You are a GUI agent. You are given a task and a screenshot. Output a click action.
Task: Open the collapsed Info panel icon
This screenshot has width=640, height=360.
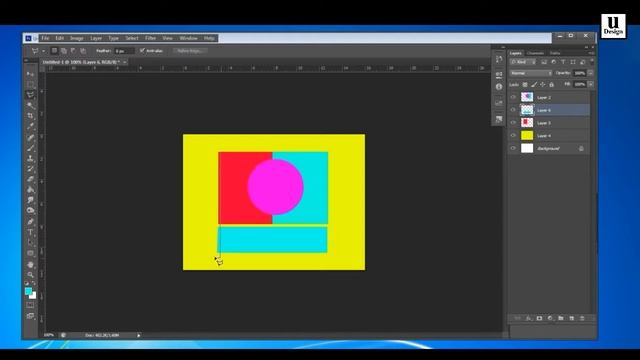[499, 87]
